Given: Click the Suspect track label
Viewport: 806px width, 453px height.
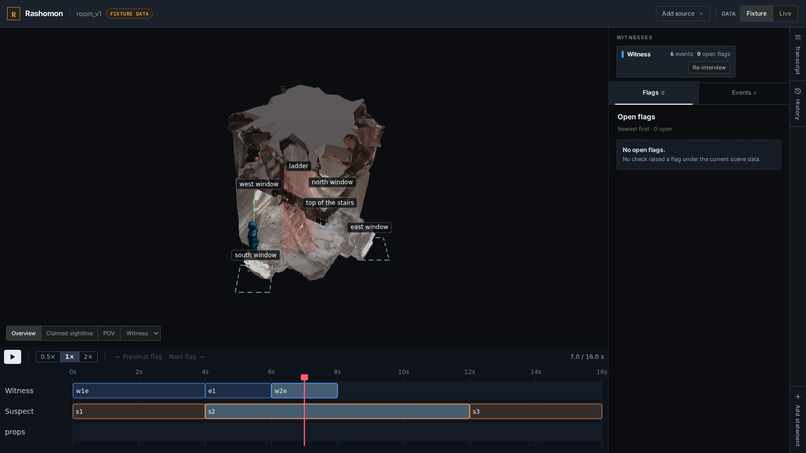Looking at the screenshot, I should [x=19, y=411].
